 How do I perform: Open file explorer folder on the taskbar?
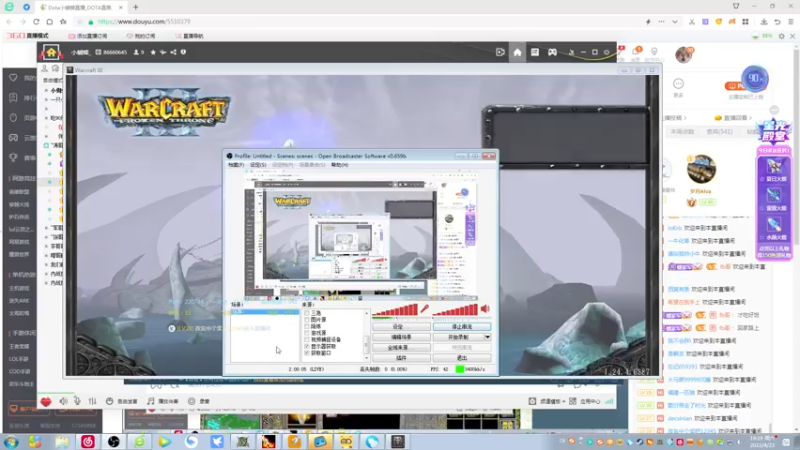[x=62, y=441]
